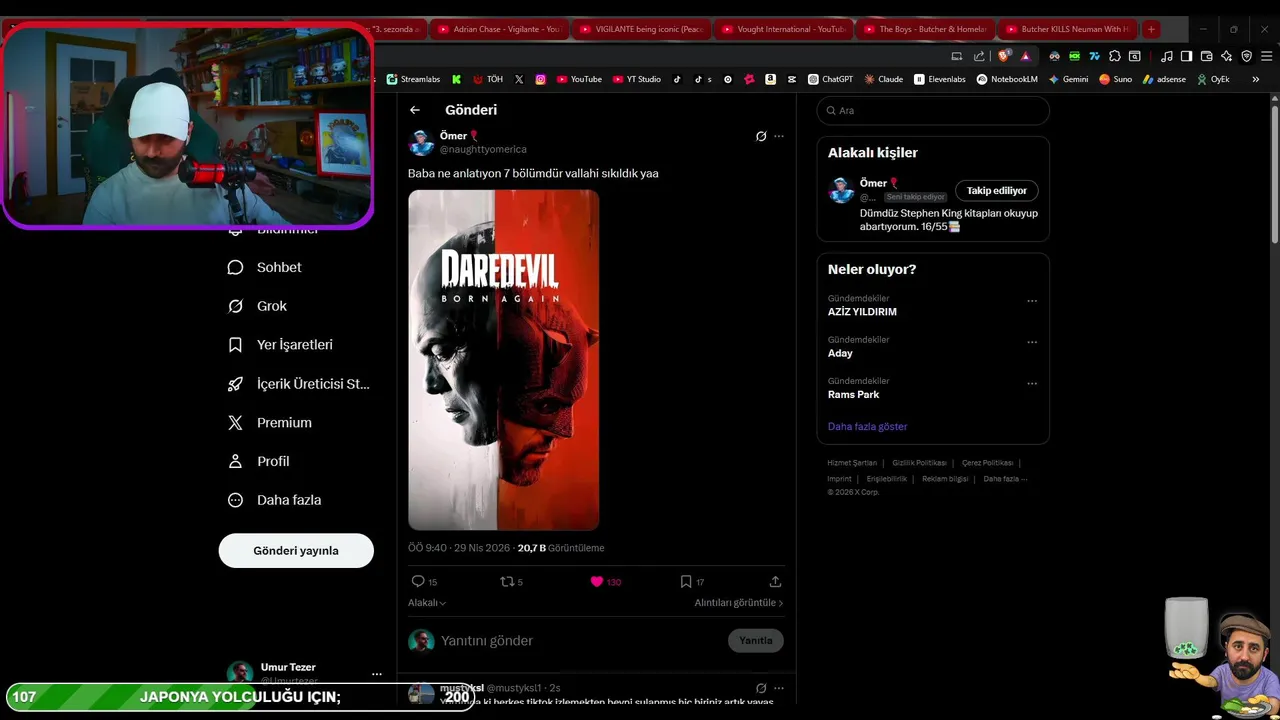Open Ömer's profile in Alakalı kişiler
This screenshot has width=1280, height=720.
[874, 184]
